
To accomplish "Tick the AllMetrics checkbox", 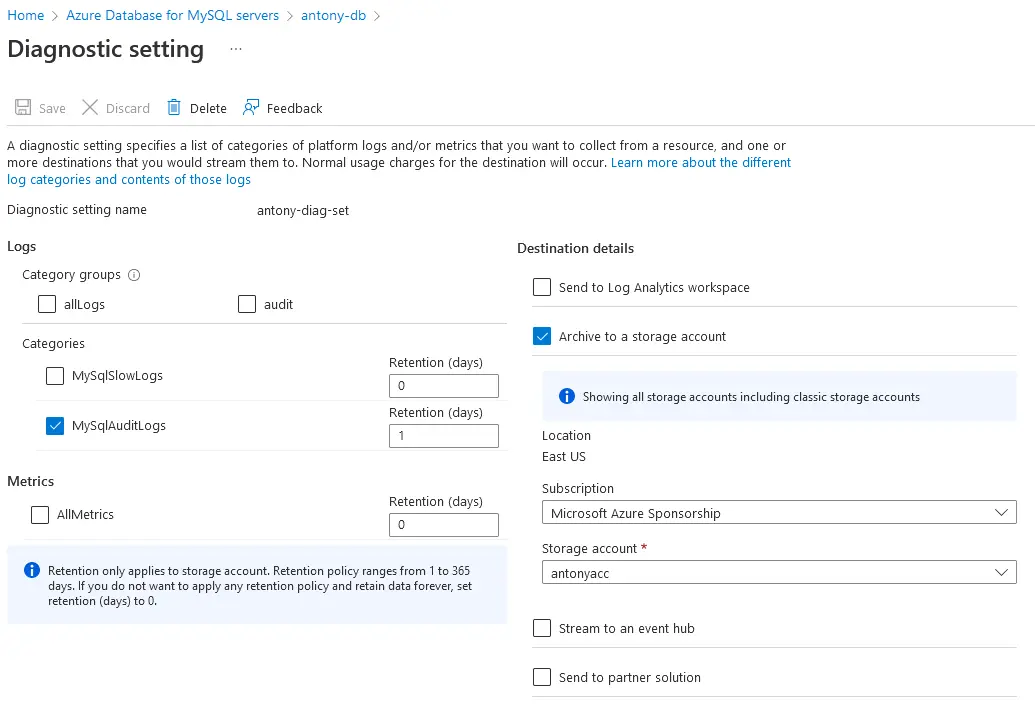I will click(x=40, y=515).
